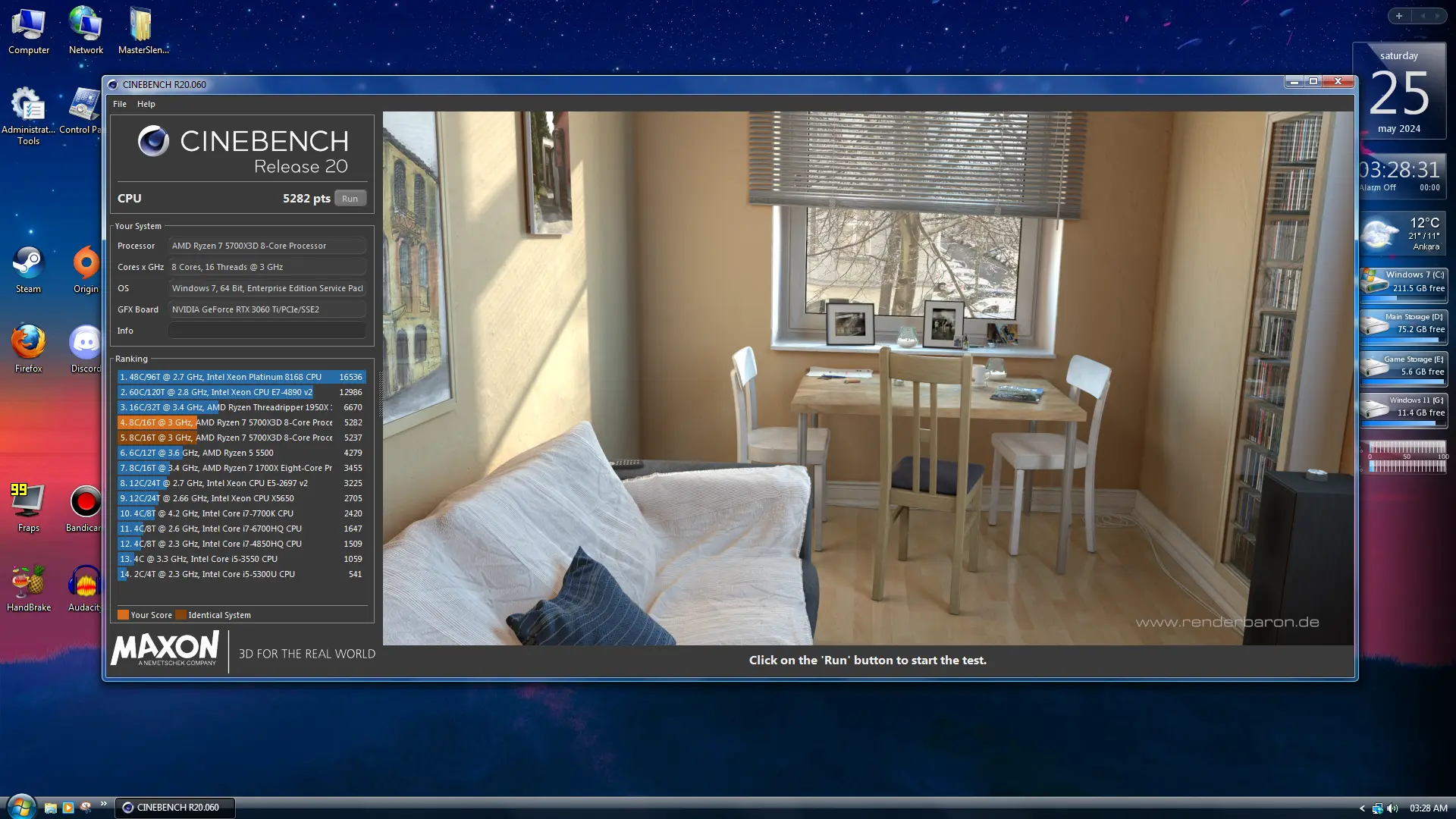Click the MAXON logo
This screenshot has height=819, width=1456.
(165, 650)
